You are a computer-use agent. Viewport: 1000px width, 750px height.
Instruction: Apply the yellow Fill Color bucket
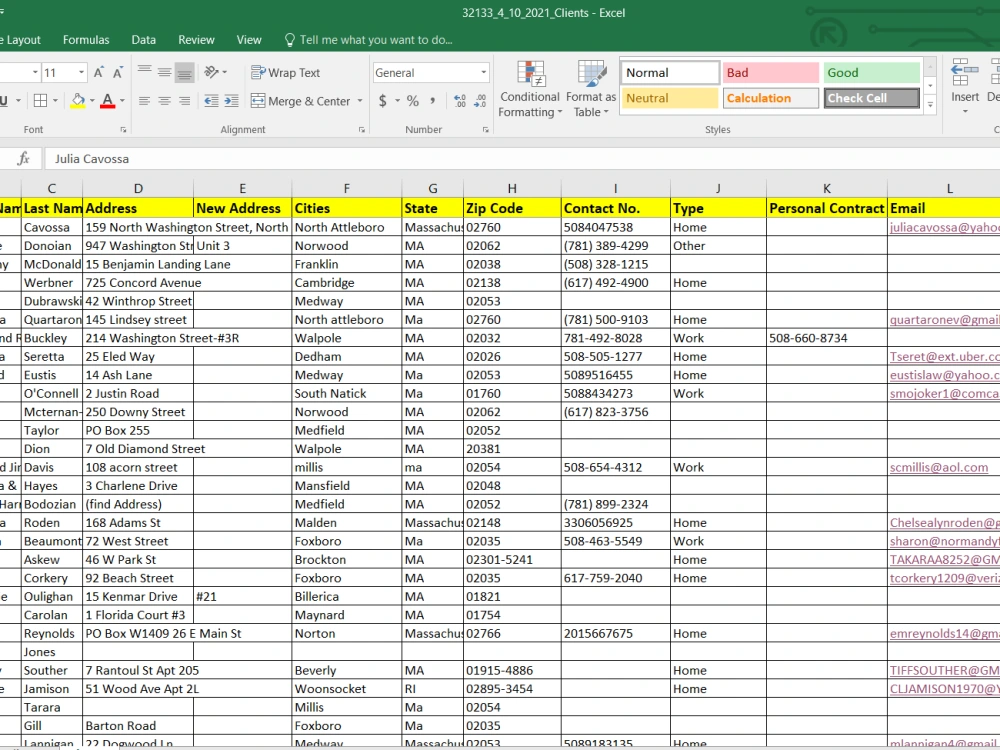78,101
